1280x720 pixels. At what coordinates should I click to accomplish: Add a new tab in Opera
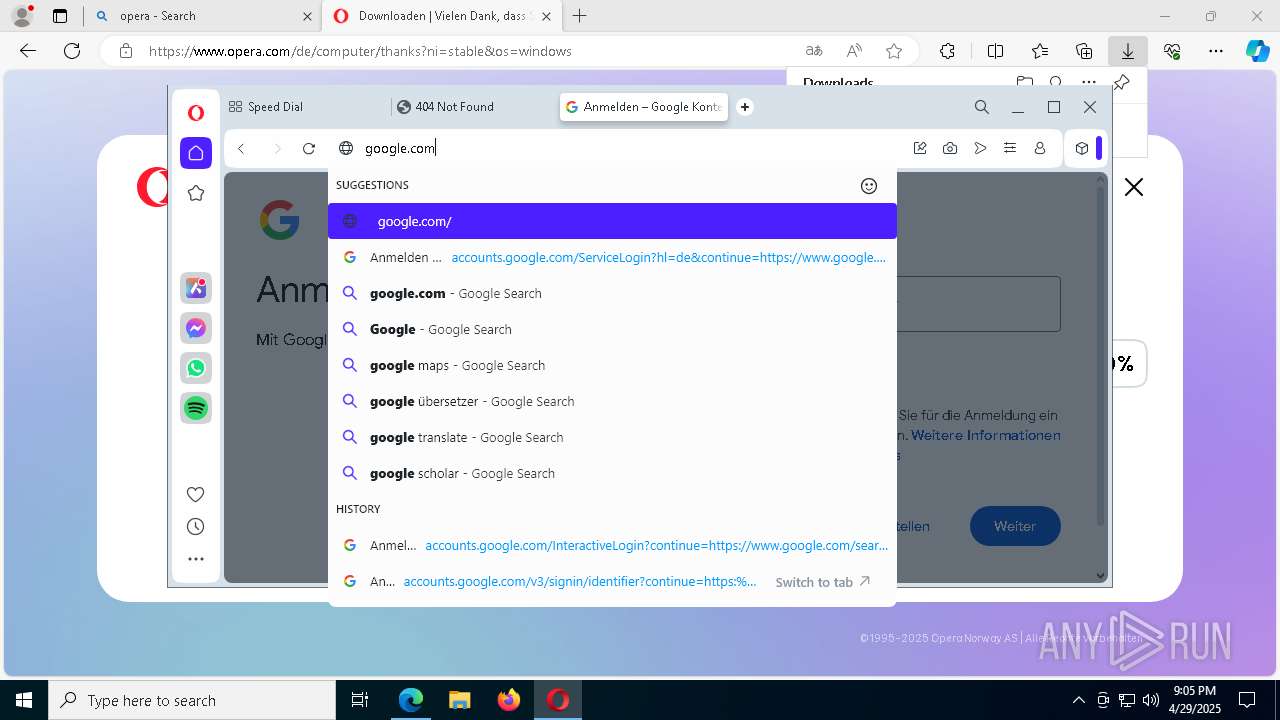click(x=745, y=107)
